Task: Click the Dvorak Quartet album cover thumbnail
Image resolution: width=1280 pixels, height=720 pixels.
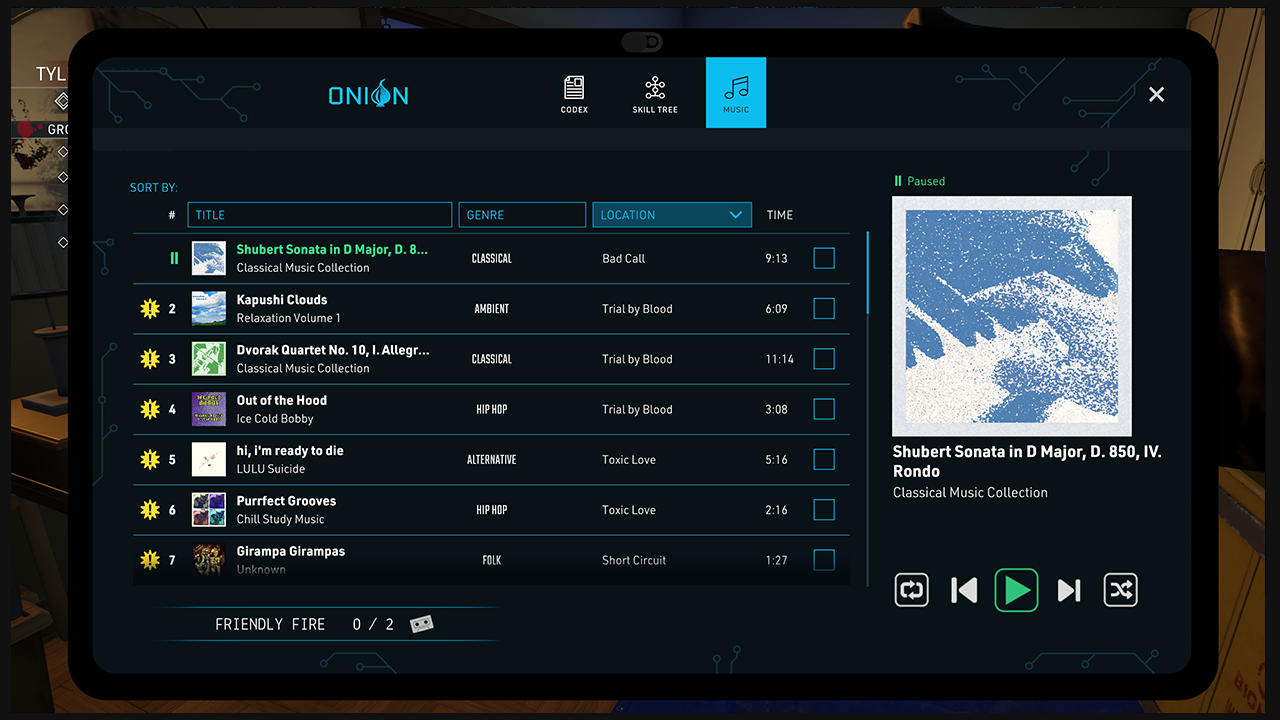Action: click(x=209, y=359)
